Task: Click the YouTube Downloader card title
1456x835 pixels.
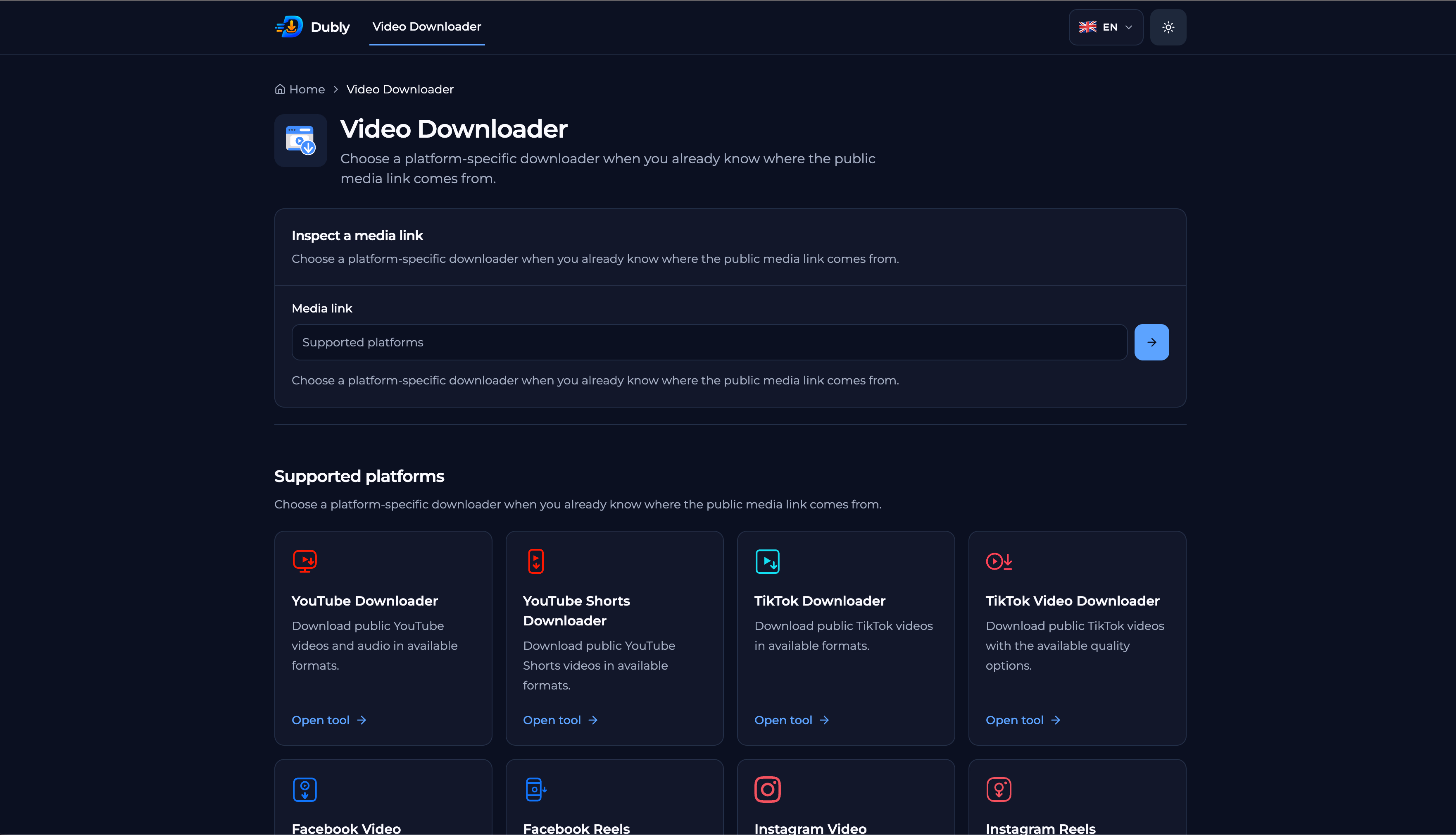Action: [x=364, y=601]
